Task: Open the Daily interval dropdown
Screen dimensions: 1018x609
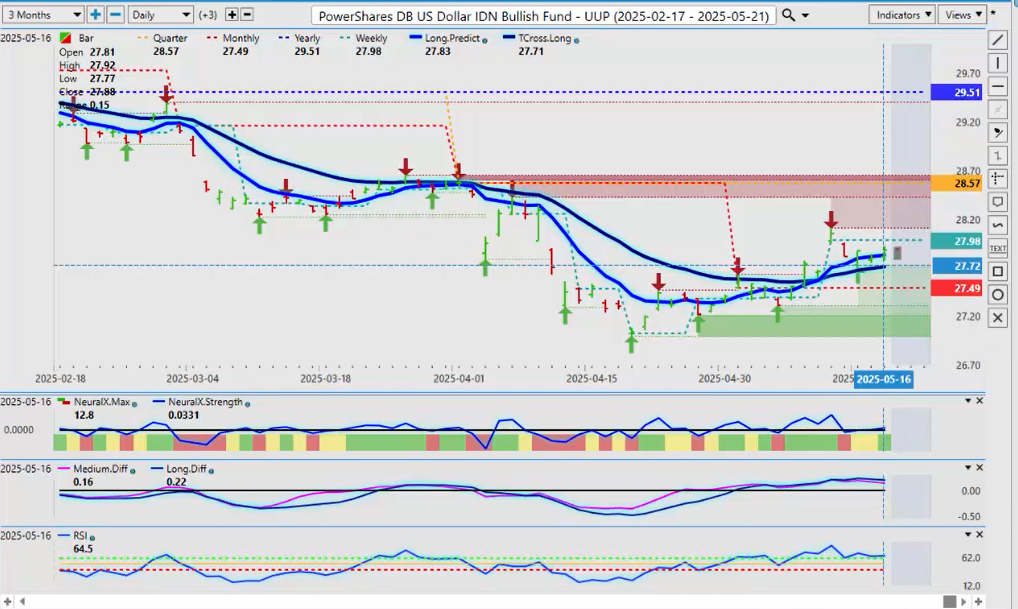Action: pos(160,15)
